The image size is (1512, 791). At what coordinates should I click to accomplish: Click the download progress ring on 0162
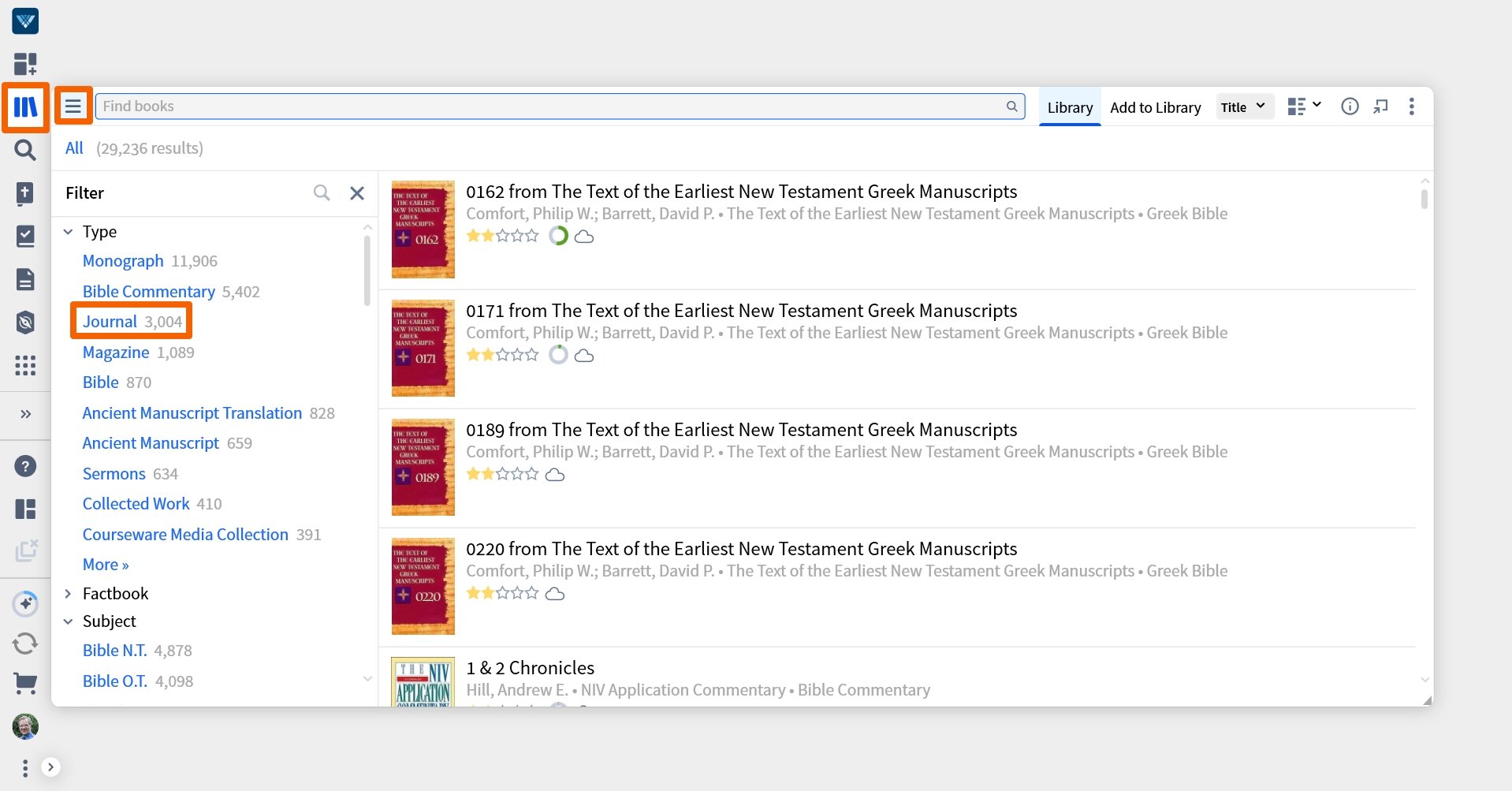(x=558, y=236)
